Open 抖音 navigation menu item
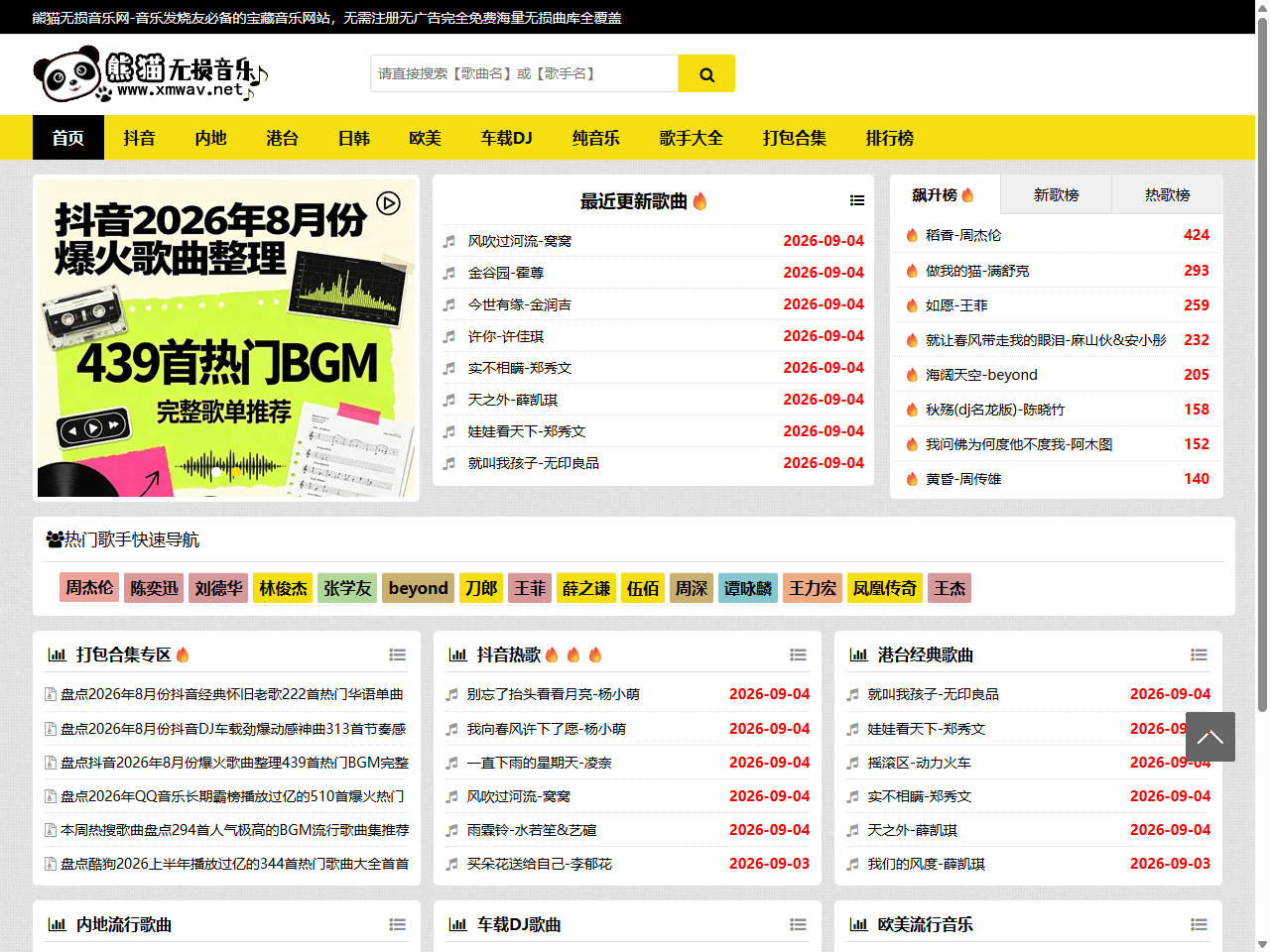This screenshot has width=1270, height=952. (140, 138)
